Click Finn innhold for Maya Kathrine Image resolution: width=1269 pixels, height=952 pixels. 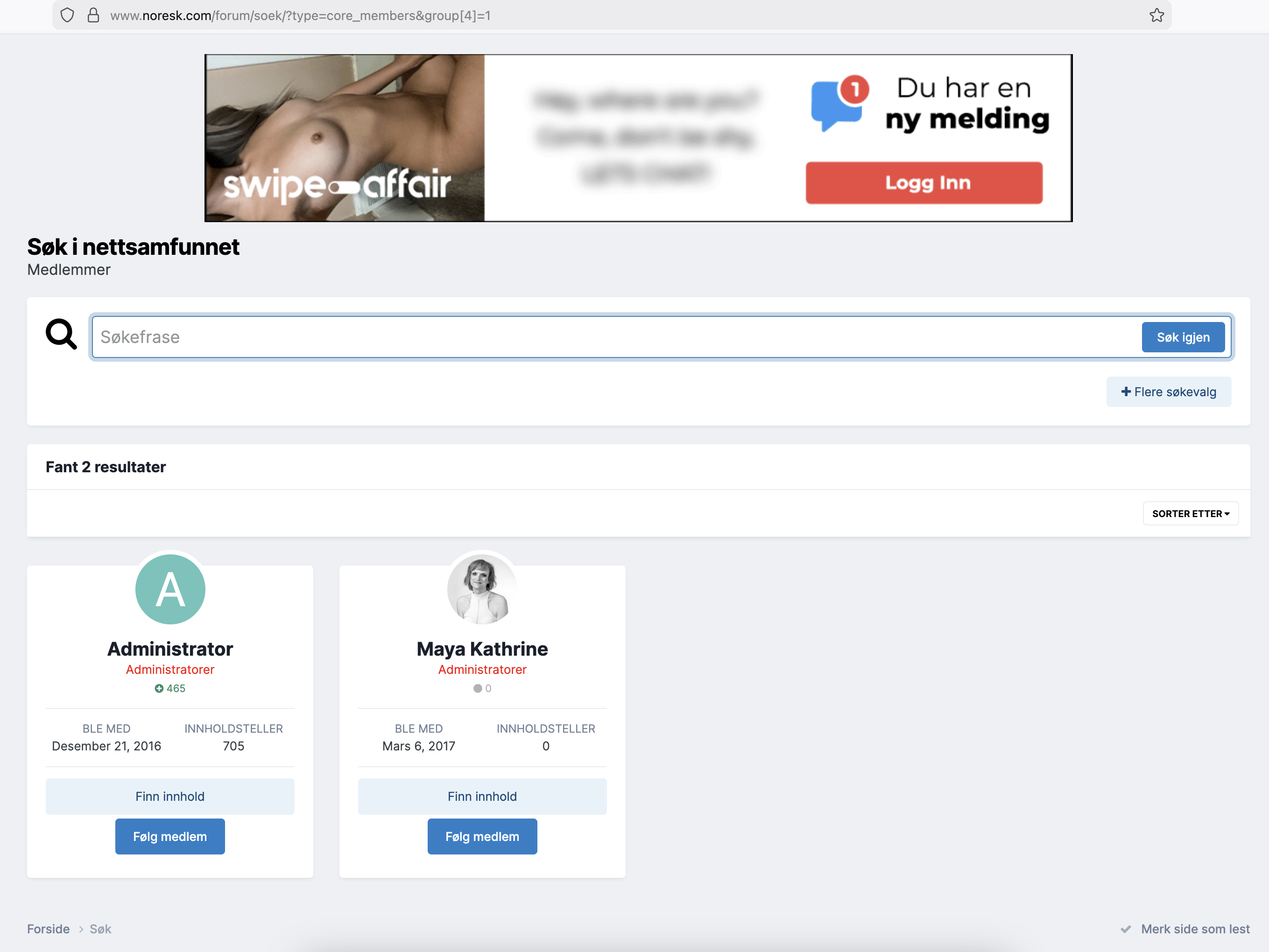pyautogui.click(x=482, y=796)
